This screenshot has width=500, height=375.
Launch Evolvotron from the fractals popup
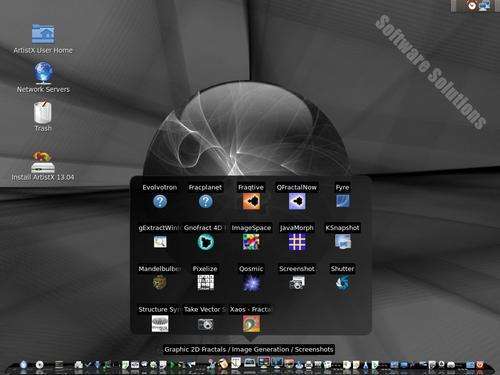pos(160,201)
